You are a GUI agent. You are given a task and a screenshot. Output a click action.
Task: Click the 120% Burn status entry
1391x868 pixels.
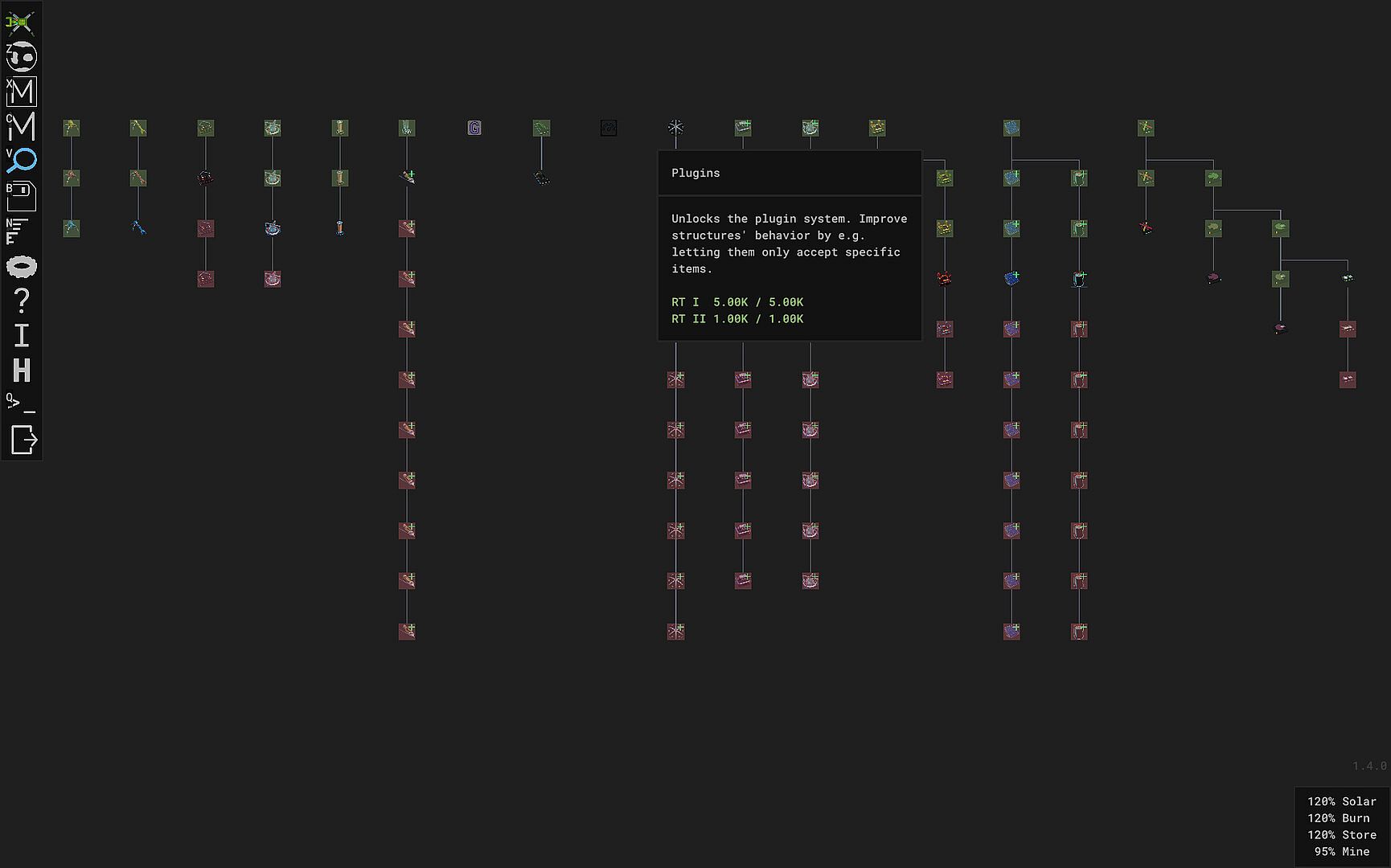pos(1338,818)
